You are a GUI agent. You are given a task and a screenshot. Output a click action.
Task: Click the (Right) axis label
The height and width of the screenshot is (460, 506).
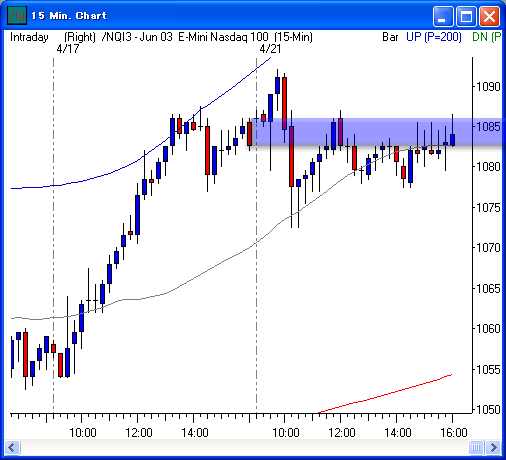pos(80,37)
